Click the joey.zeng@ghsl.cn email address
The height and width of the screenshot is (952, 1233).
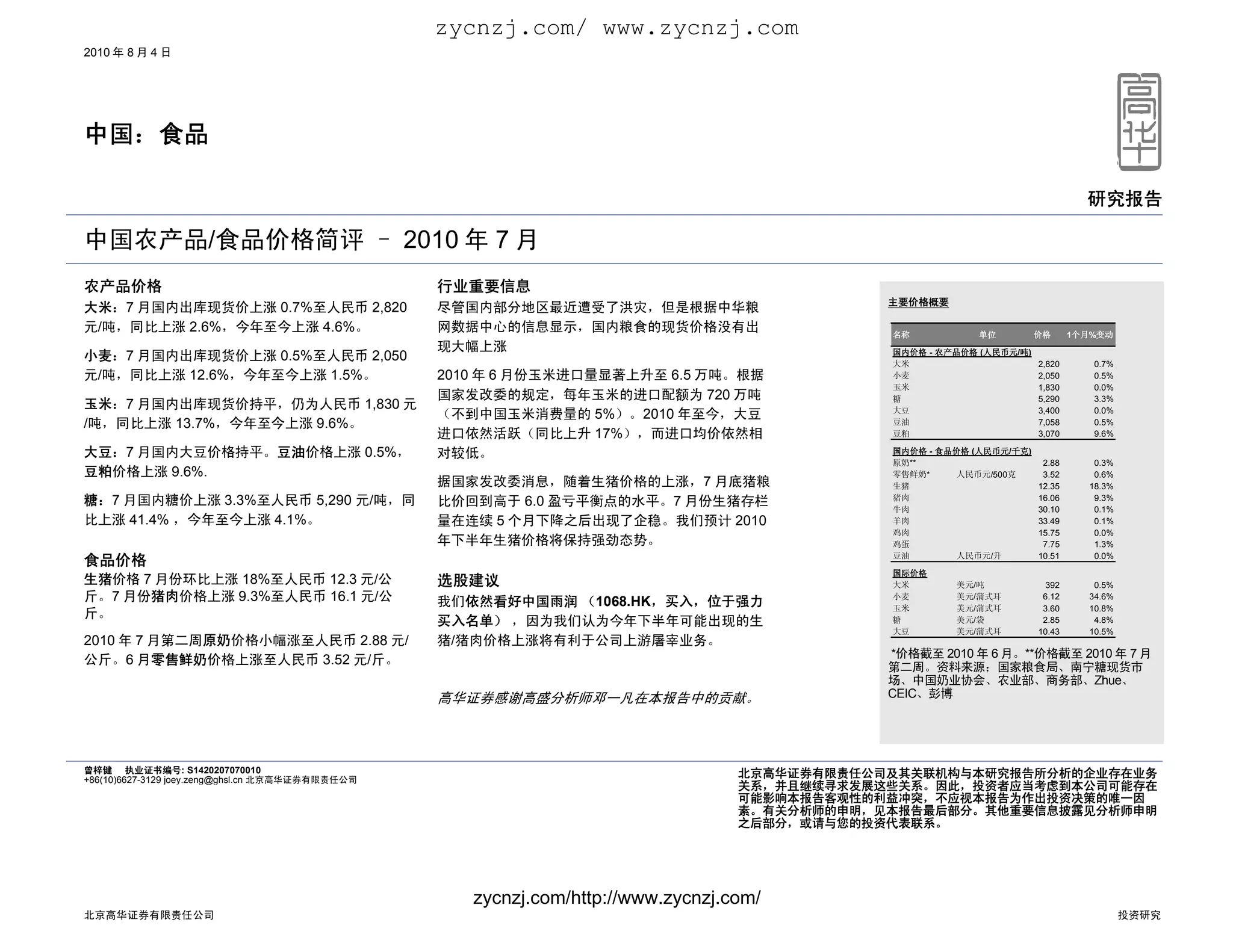coord(203,780)
